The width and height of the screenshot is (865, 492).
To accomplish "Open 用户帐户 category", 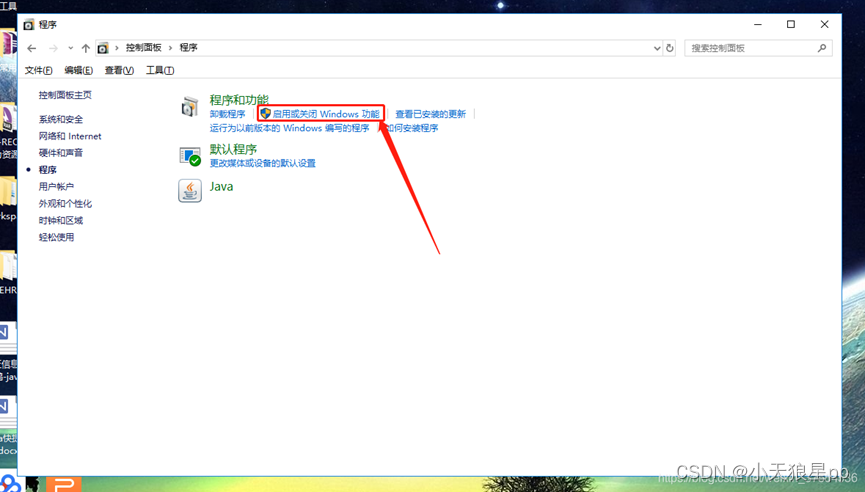I will click(56, 186).
